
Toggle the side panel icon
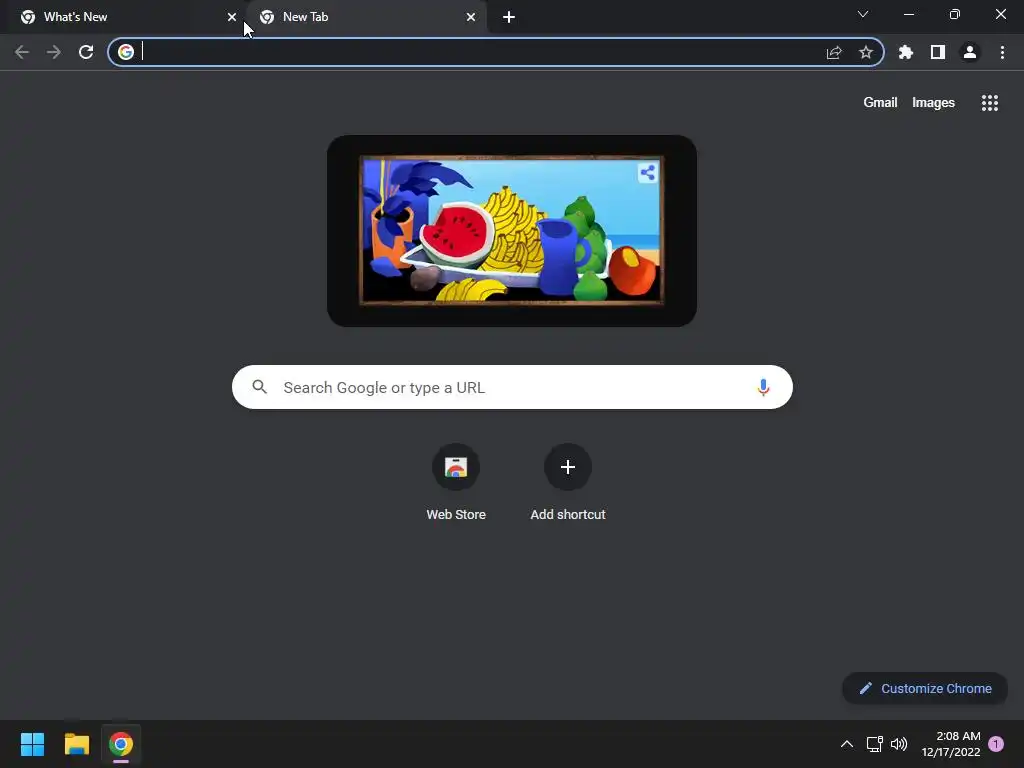[x=938, y=52]
